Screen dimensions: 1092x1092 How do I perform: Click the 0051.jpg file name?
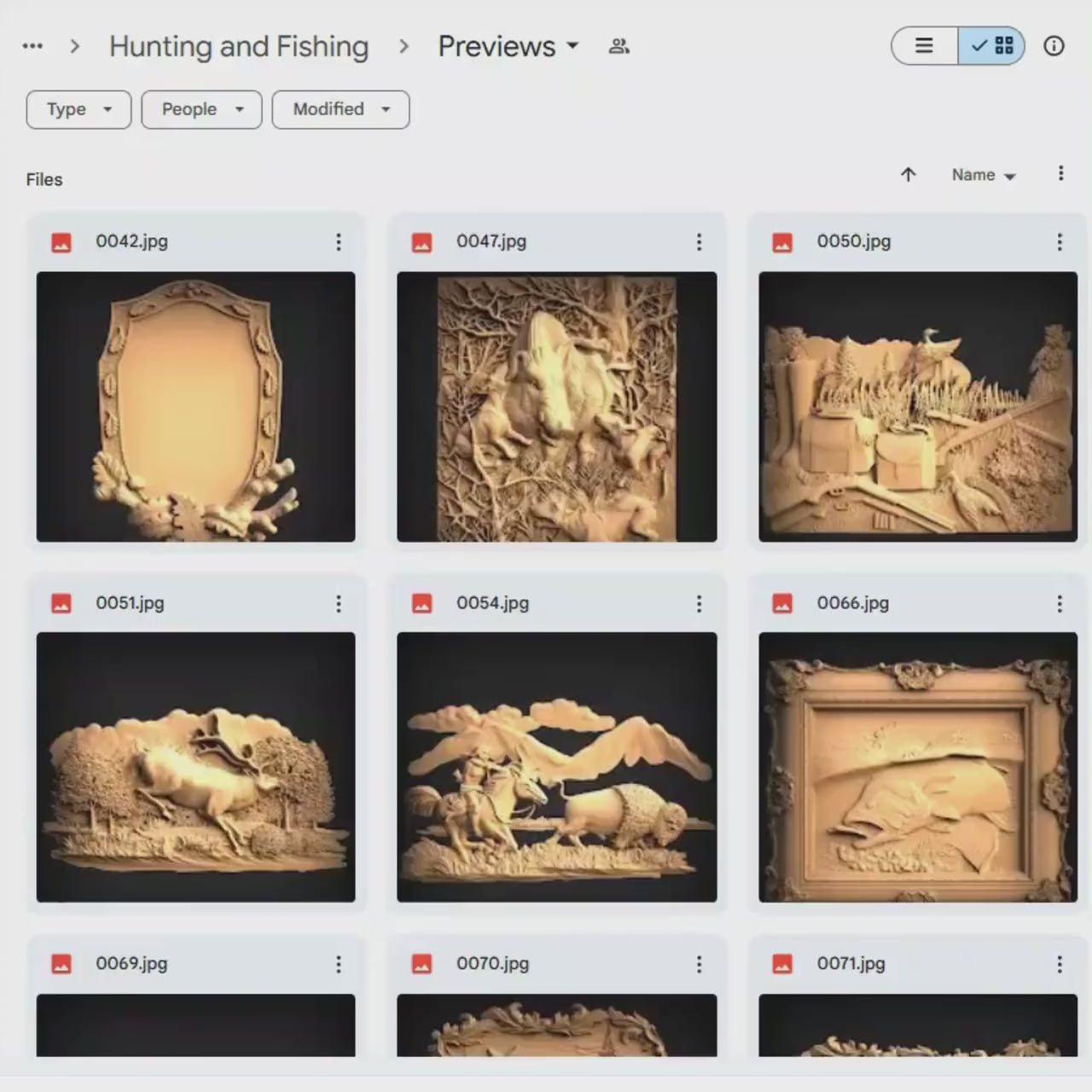(x=130, y=603)
